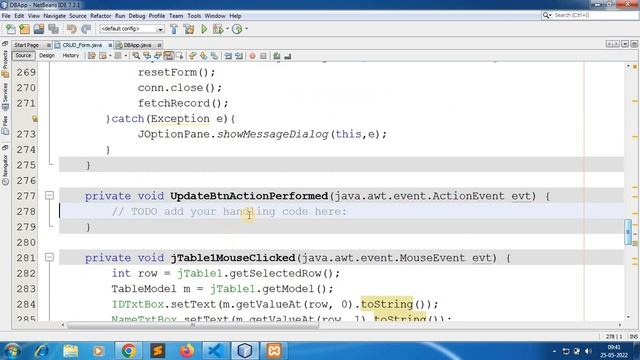This screenshot has width=640, height=360.
Task: Go to the next occurrence in the editor toolbar
Action: 158,56
